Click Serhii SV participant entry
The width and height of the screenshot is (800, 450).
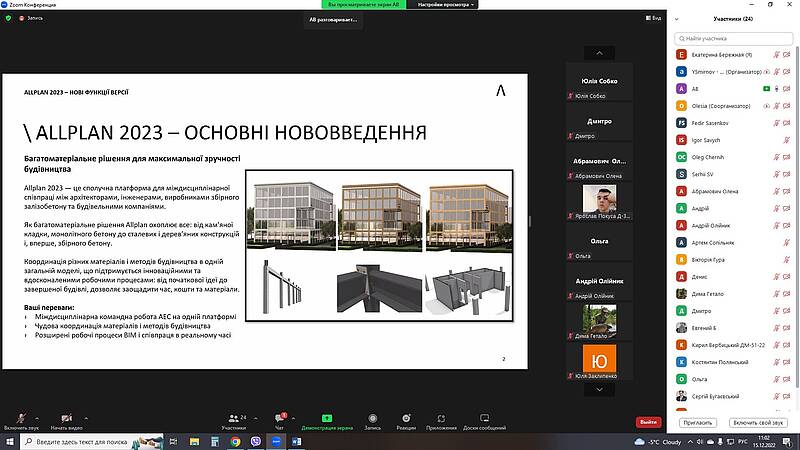pyautogui.click(x=733, y=174)
